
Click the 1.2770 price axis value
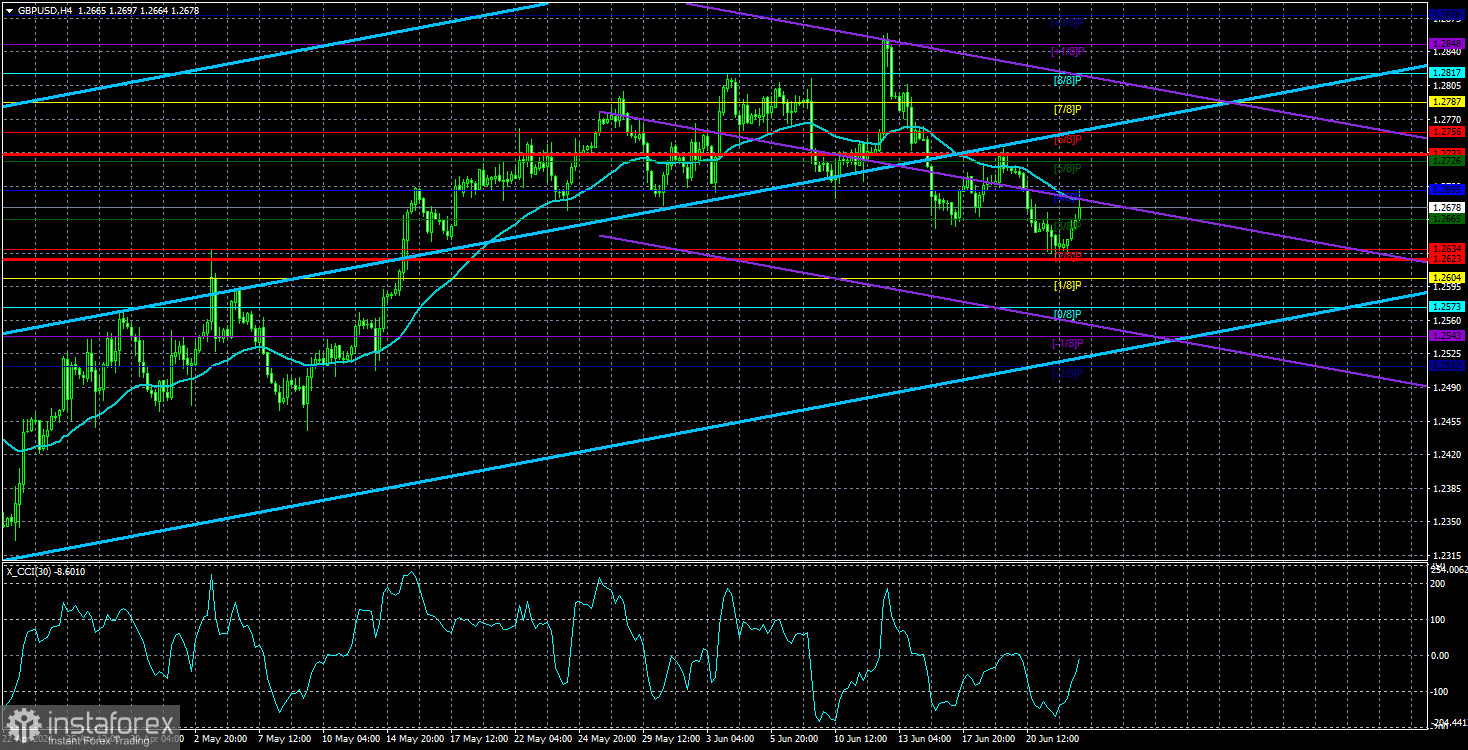1447,118
